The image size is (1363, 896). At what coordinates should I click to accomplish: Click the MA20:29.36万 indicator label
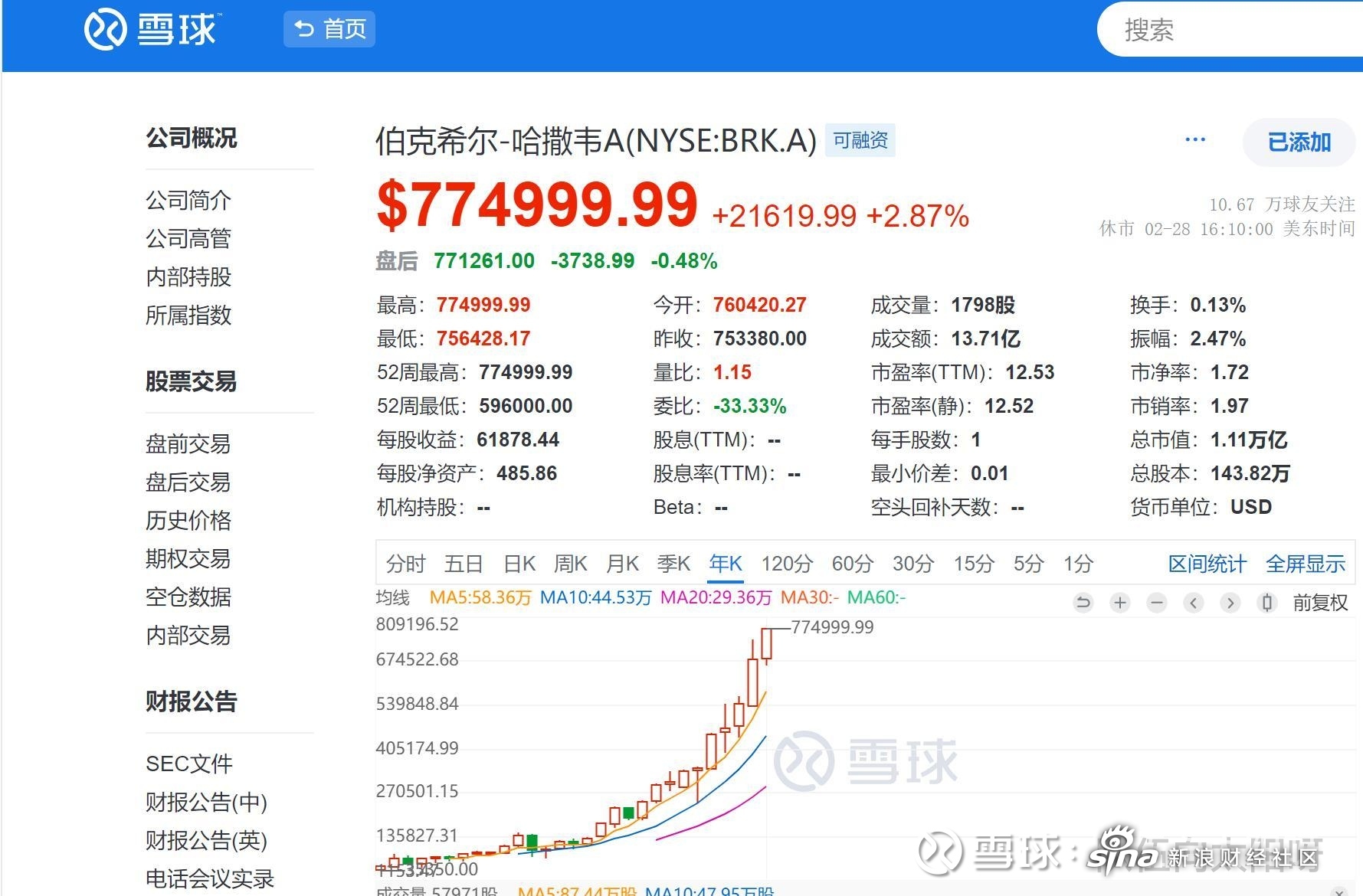(716, 597)
